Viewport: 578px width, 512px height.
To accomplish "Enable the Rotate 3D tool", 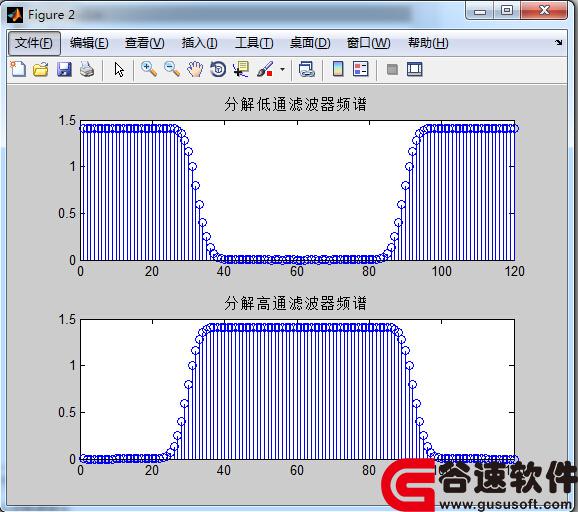I will (x=218, y=69).
